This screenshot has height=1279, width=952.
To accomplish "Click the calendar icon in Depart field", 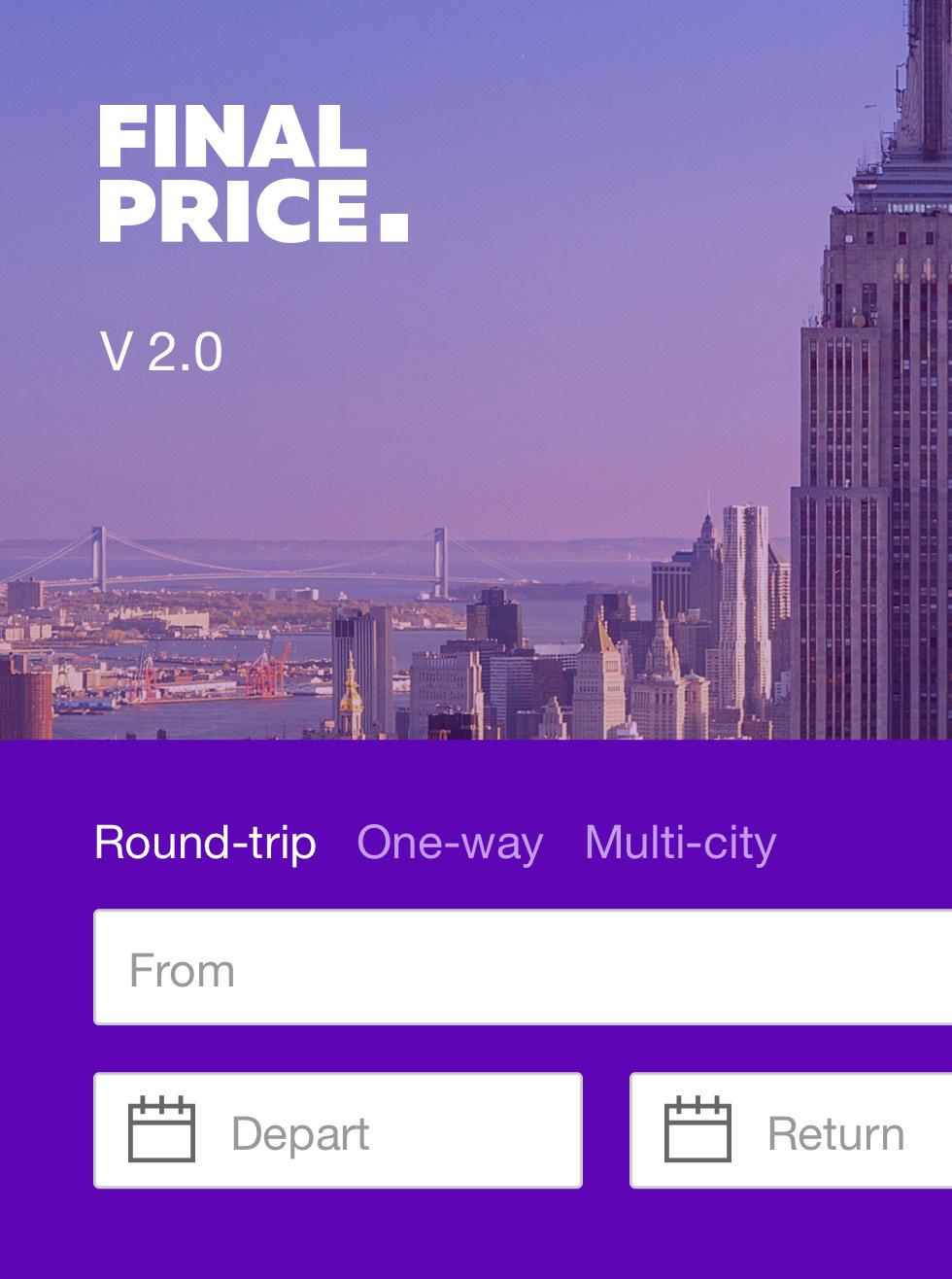I will point(161,1129).
